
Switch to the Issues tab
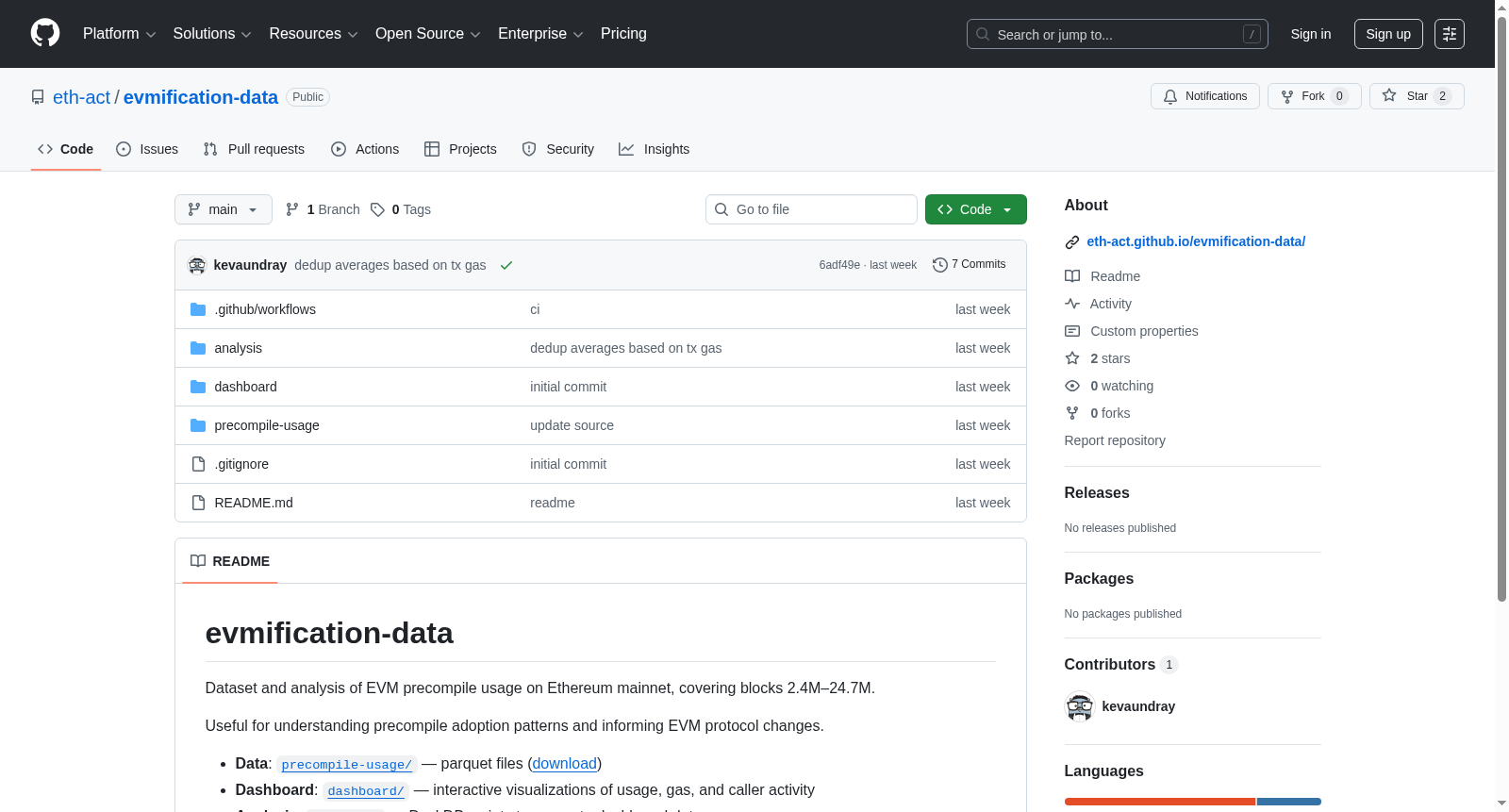[147, 149]
